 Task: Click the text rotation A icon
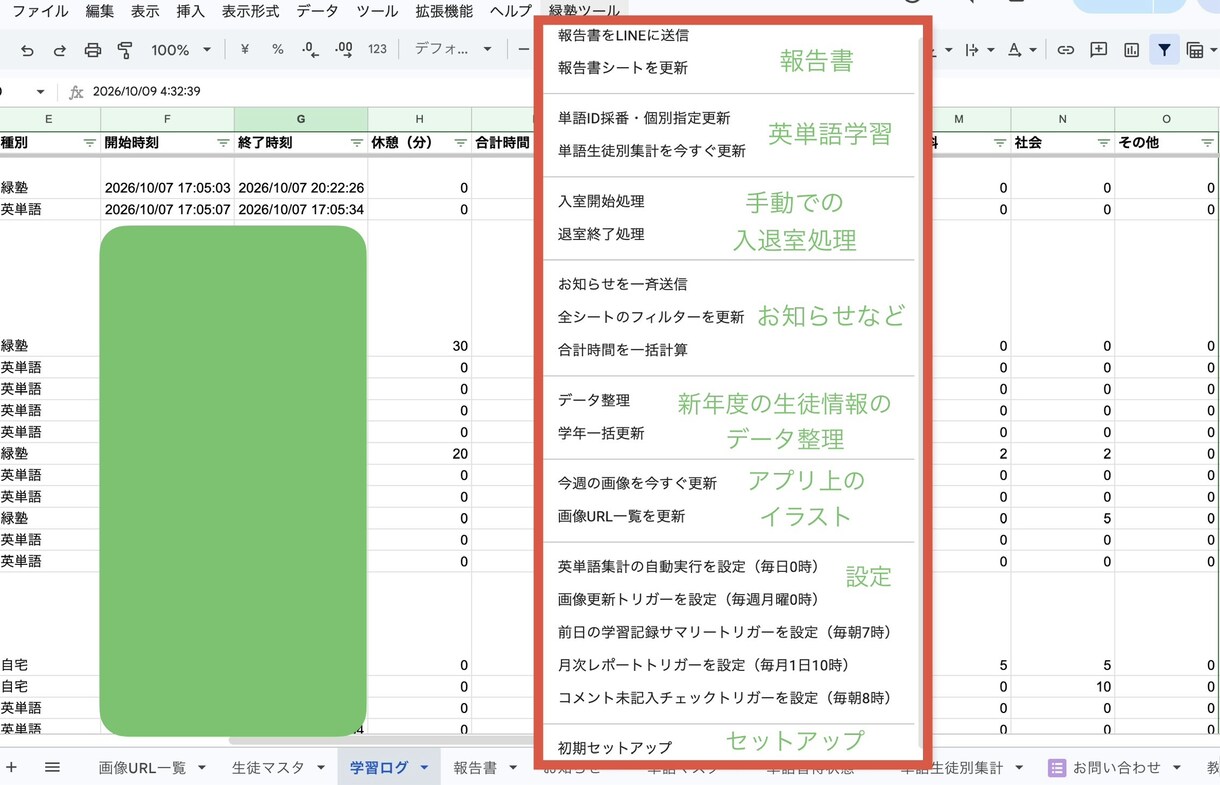click(x=1015, y=50)
